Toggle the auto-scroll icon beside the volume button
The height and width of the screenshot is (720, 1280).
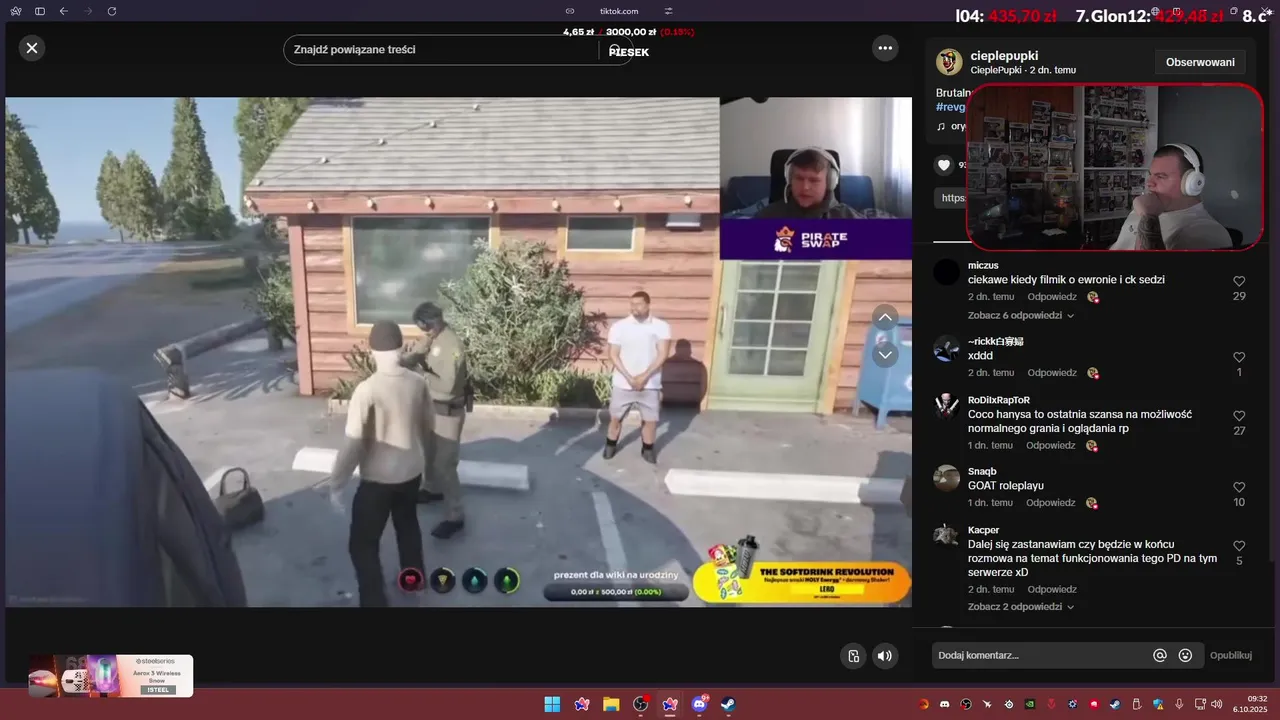point(853,656)
